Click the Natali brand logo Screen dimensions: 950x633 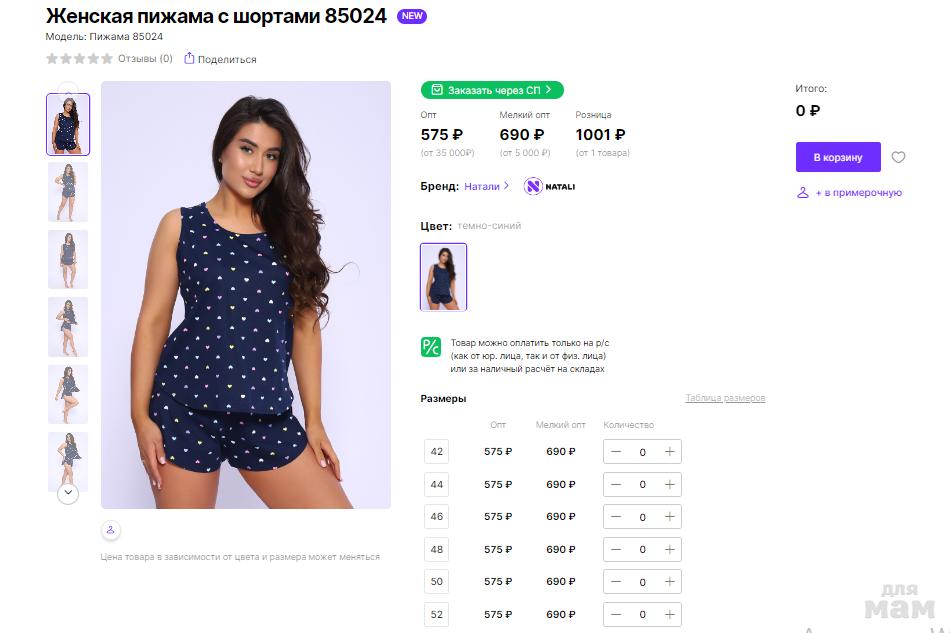click(x=549, y=186)
